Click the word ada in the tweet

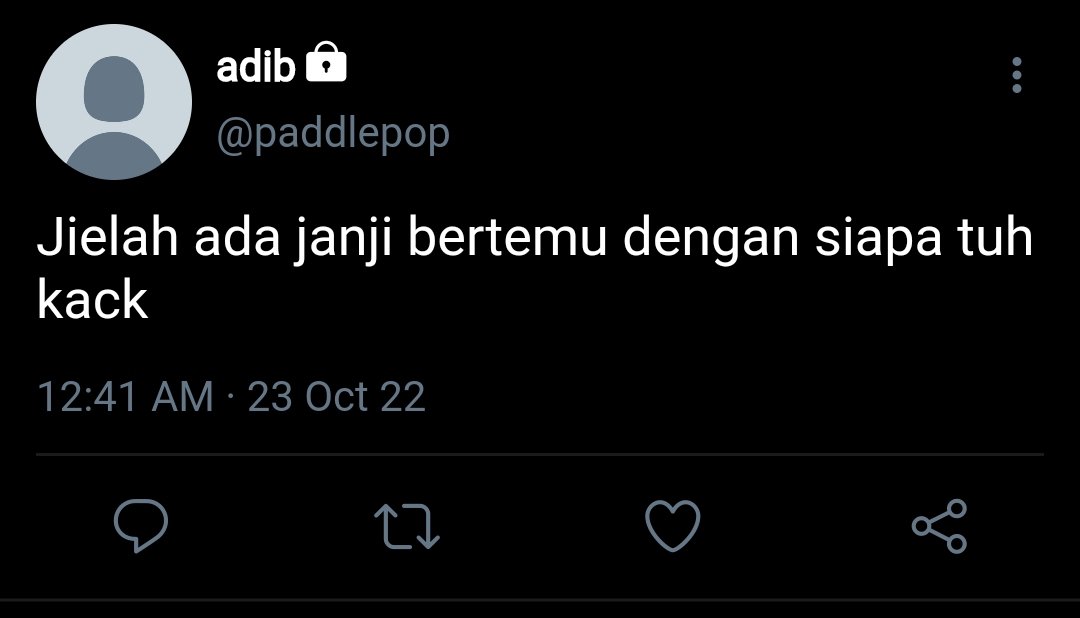pos(237,238)
